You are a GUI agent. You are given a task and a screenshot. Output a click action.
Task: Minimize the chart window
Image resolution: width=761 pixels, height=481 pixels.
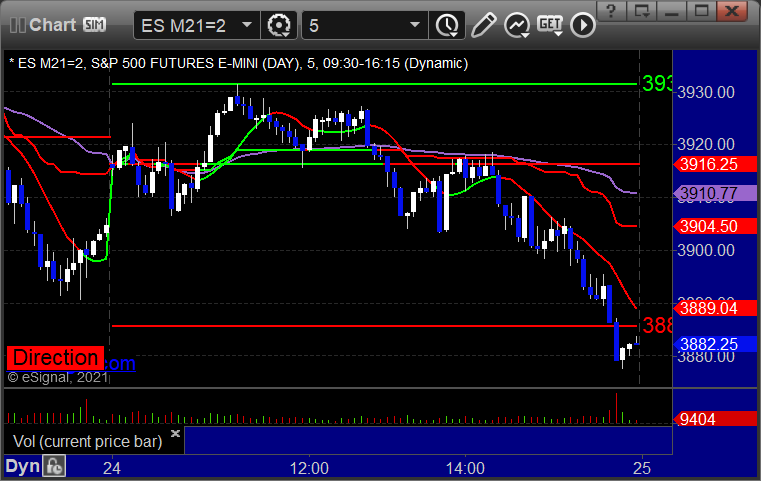[x=672, y=10]
